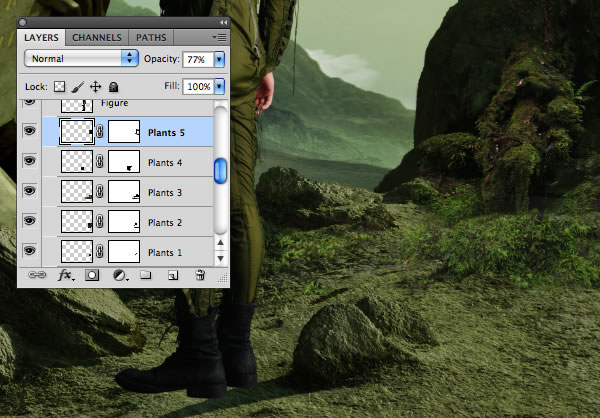Click mask link icon on Plants 3
This screenshot has height=418, width=600.
click(99, 191)
